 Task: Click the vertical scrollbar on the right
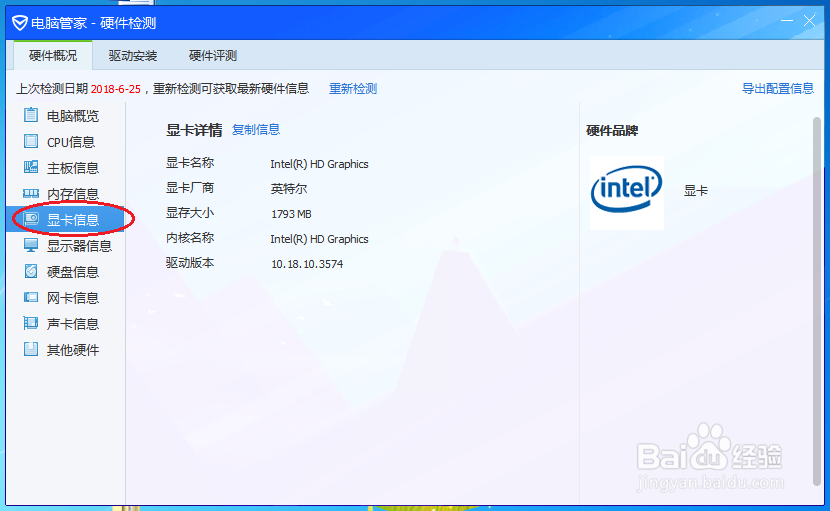(x=817, y=301)
